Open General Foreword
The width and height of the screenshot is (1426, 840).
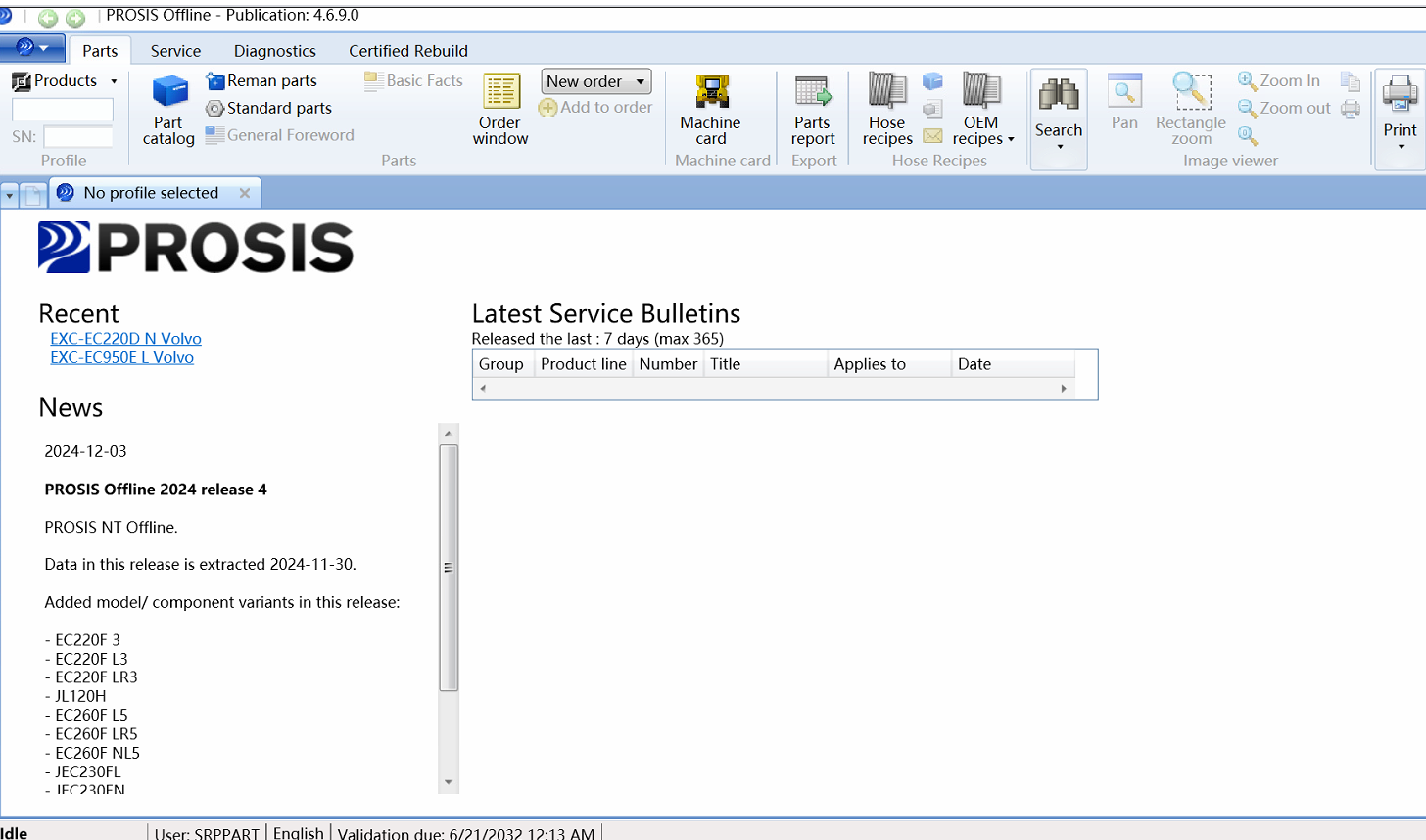[x=280, y=135]
